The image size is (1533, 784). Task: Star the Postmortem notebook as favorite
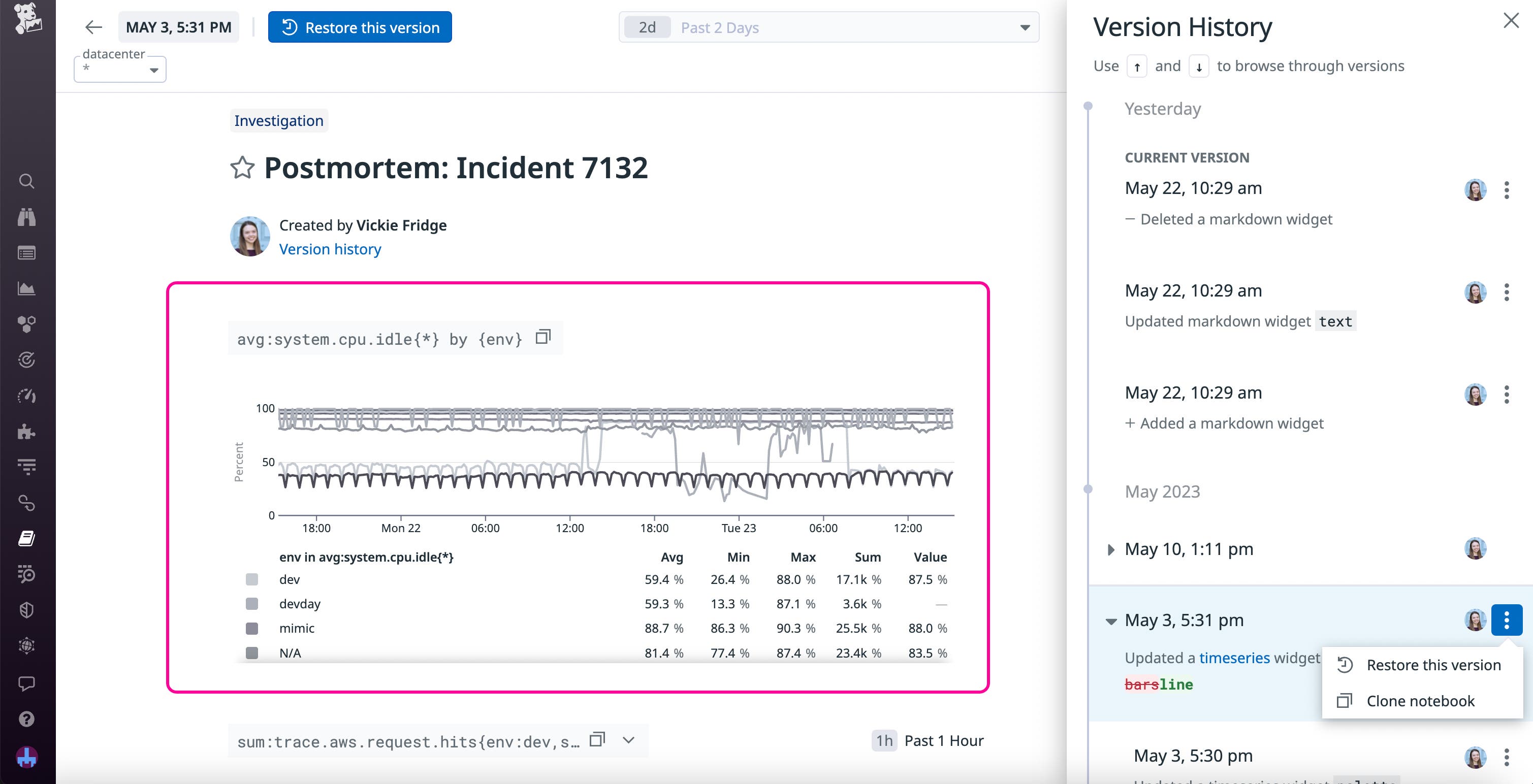242,168
